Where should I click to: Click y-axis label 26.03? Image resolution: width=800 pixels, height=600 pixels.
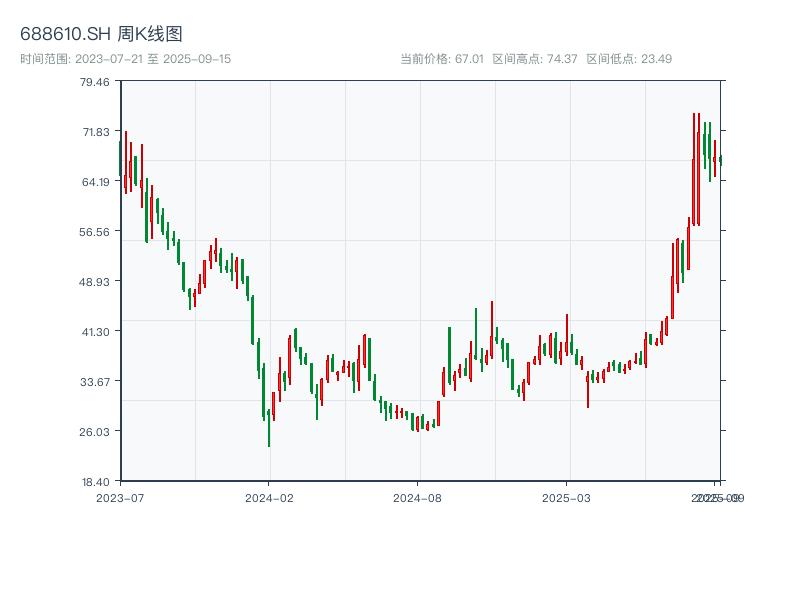(94, 432)
